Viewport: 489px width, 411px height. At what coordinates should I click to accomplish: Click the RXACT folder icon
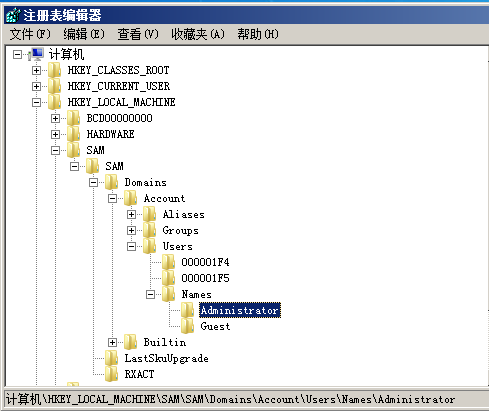tap(112, 374)
